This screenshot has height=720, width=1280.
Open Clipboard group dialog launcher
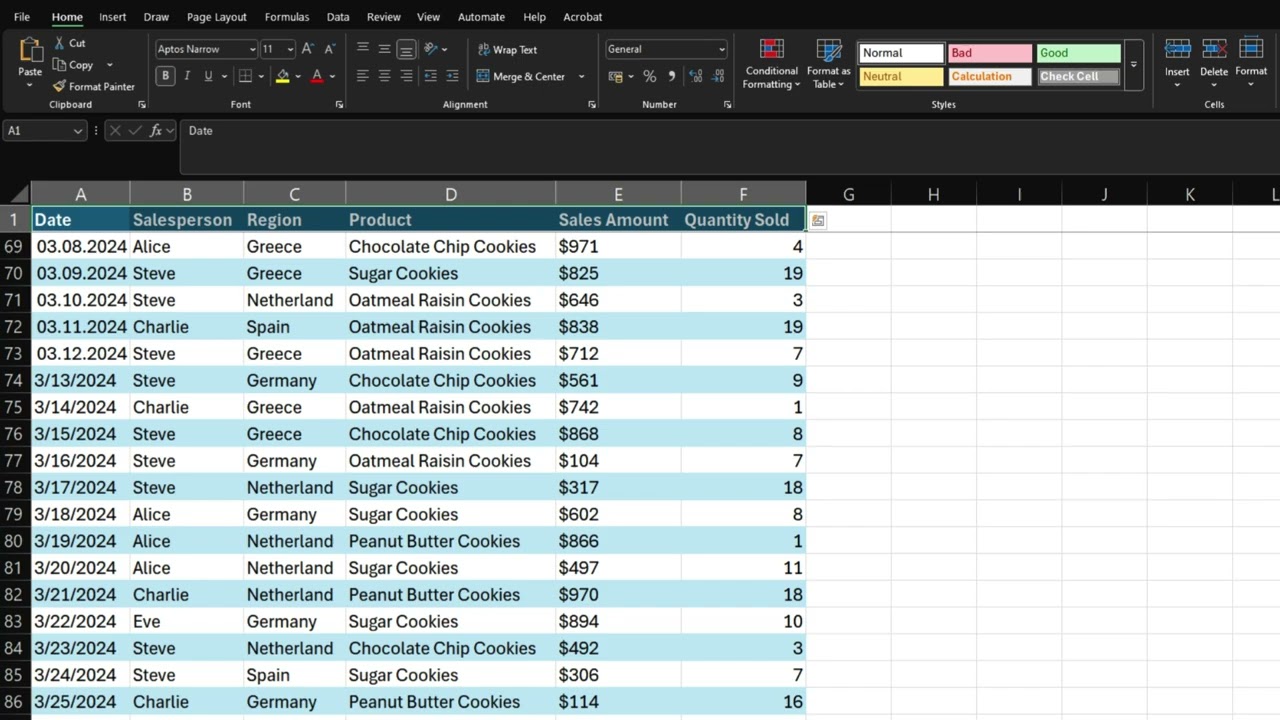[142, 105]
